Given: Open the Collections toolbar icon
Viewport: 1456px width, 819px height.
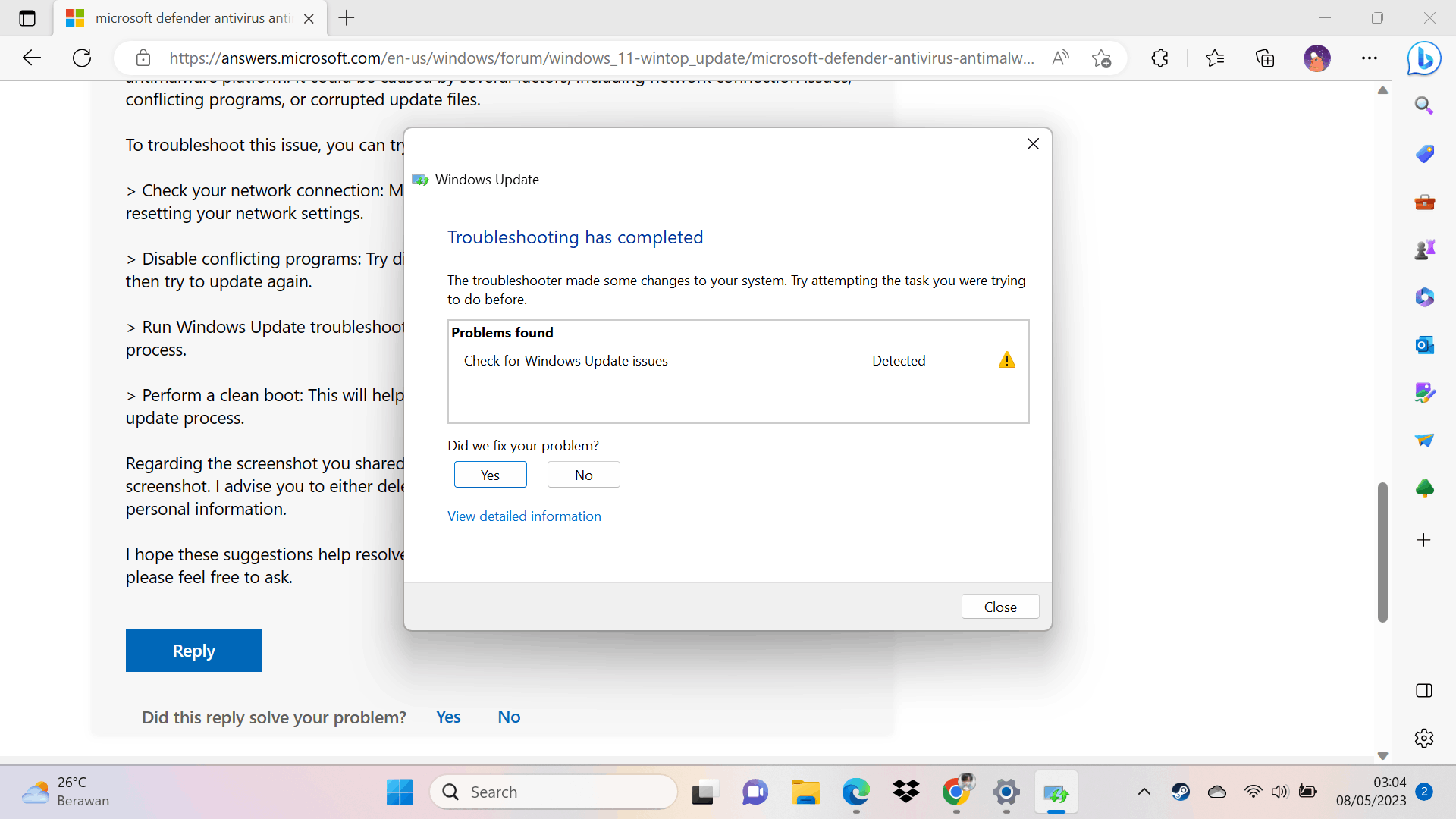Looking at the screenshot, I should (1265, 58).
